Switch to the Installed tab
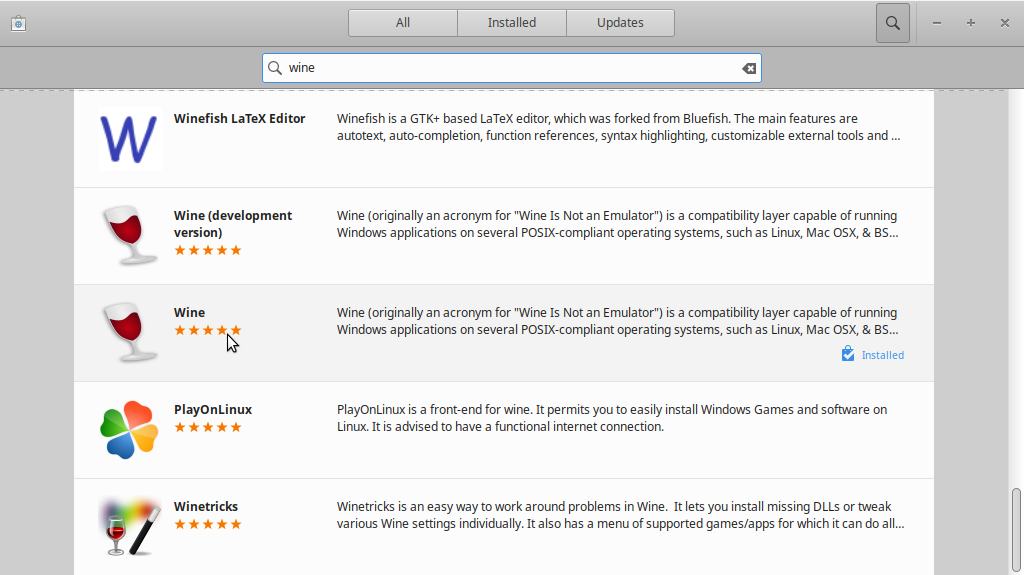 tap(512, 23)
